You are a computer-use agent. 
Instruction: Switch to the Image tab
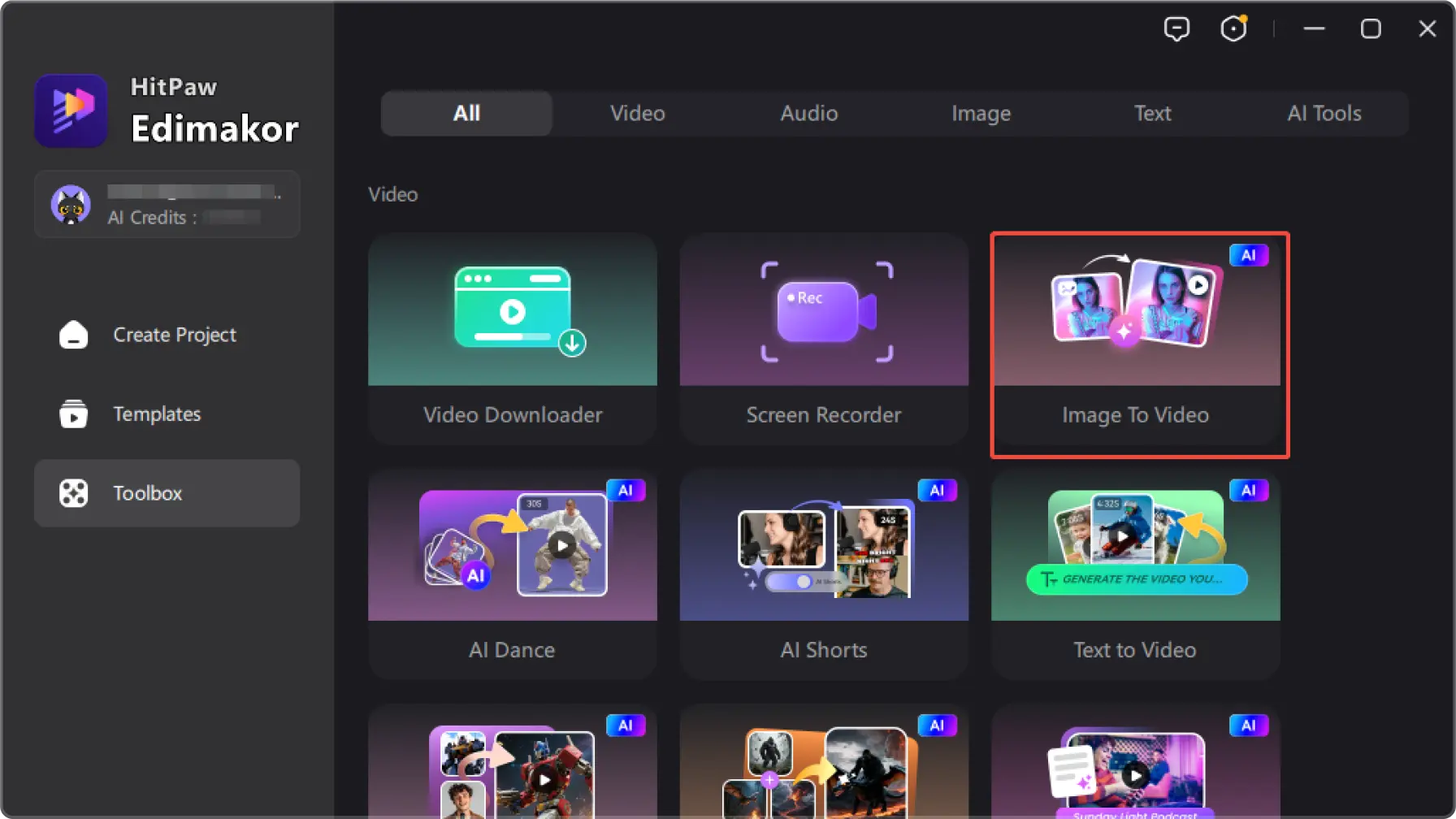click(x=981, y=113)
